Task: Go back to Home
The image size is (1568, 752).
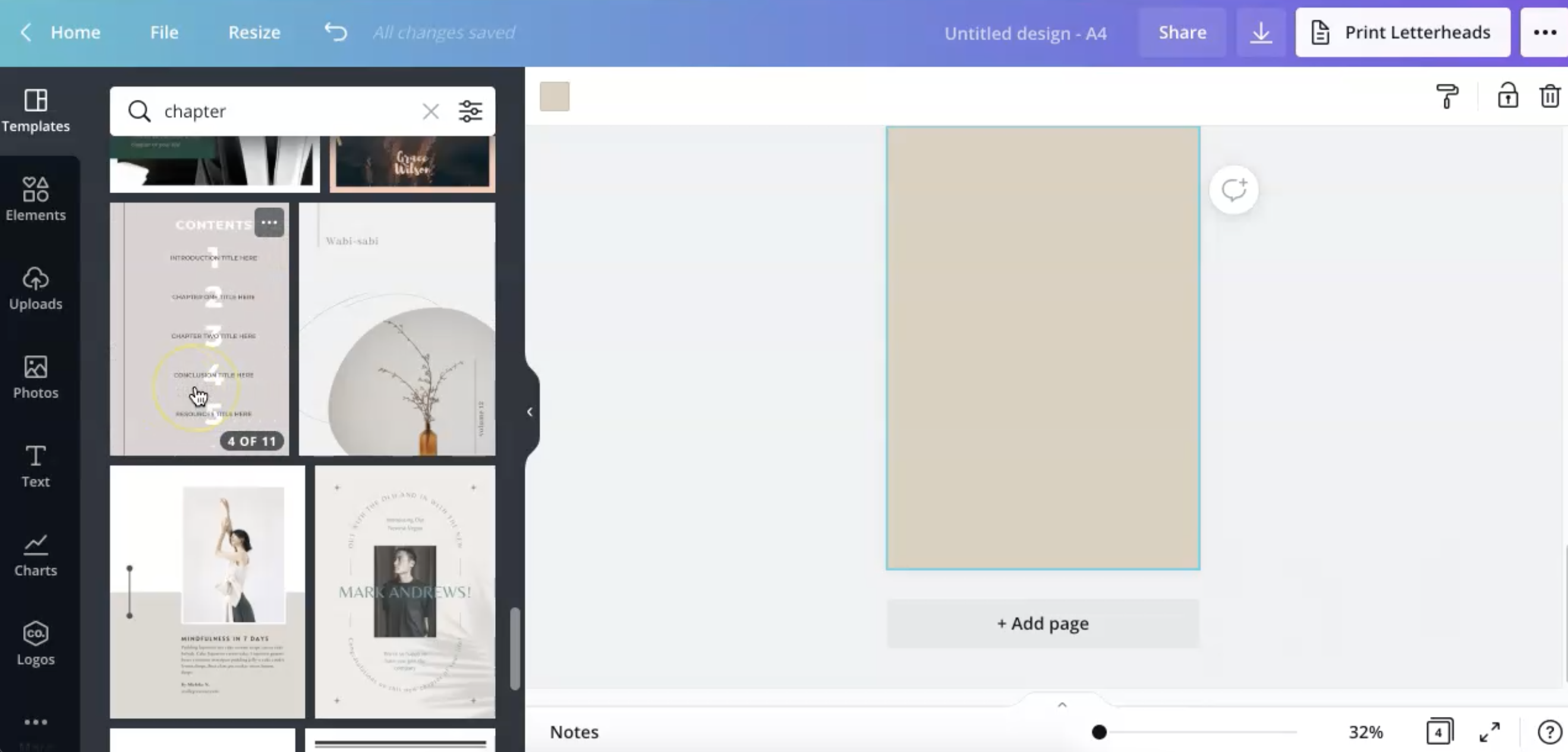Action: (x=59, y=32)
